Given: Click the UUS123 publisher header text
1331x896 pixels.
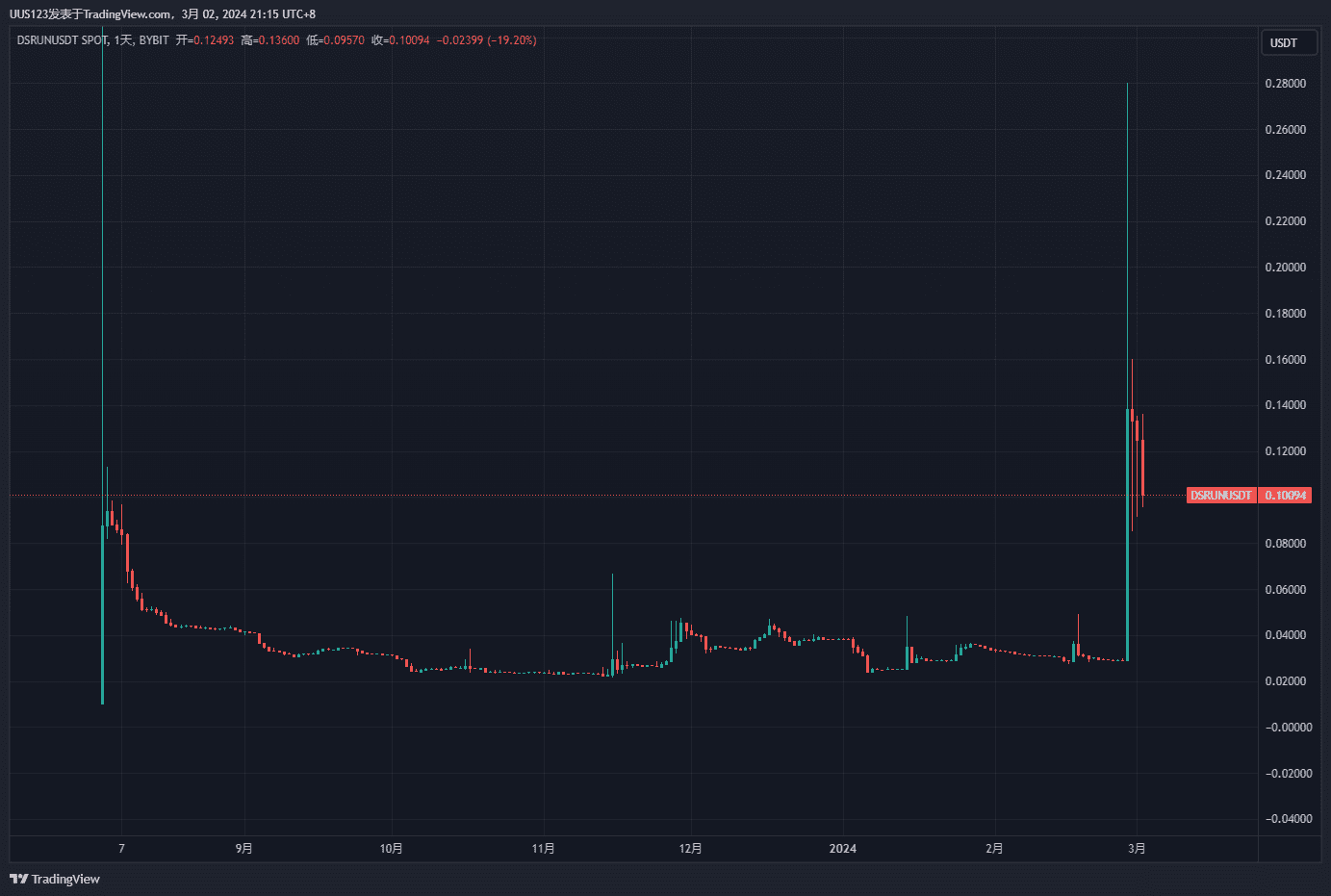Looking at the screenshot, I should [x=29, y=14].
